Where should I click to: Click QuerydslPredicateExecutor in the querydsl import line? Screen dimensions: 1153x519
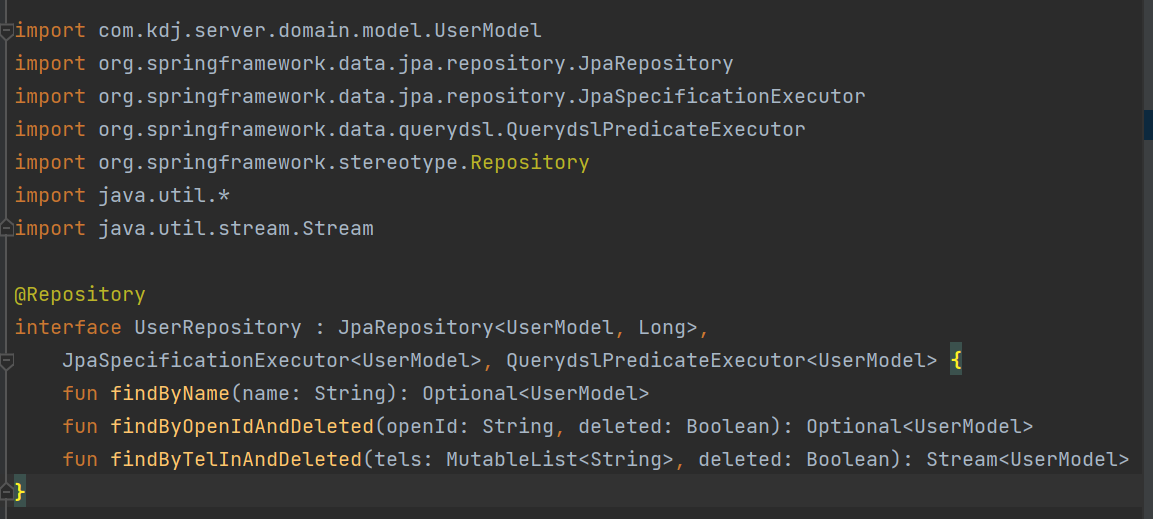coord(656,129)
